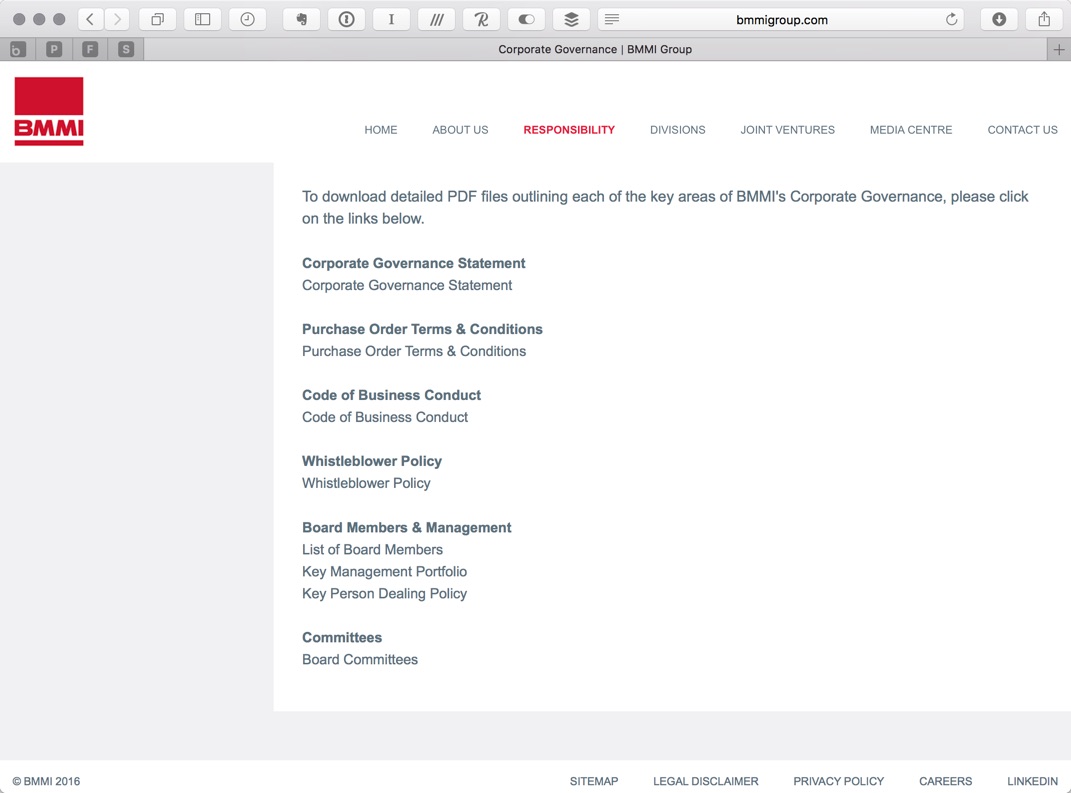This screenshot has height=793, width=1071.
Task: Open the DIVISIONS menu
Action: [678, 130]
